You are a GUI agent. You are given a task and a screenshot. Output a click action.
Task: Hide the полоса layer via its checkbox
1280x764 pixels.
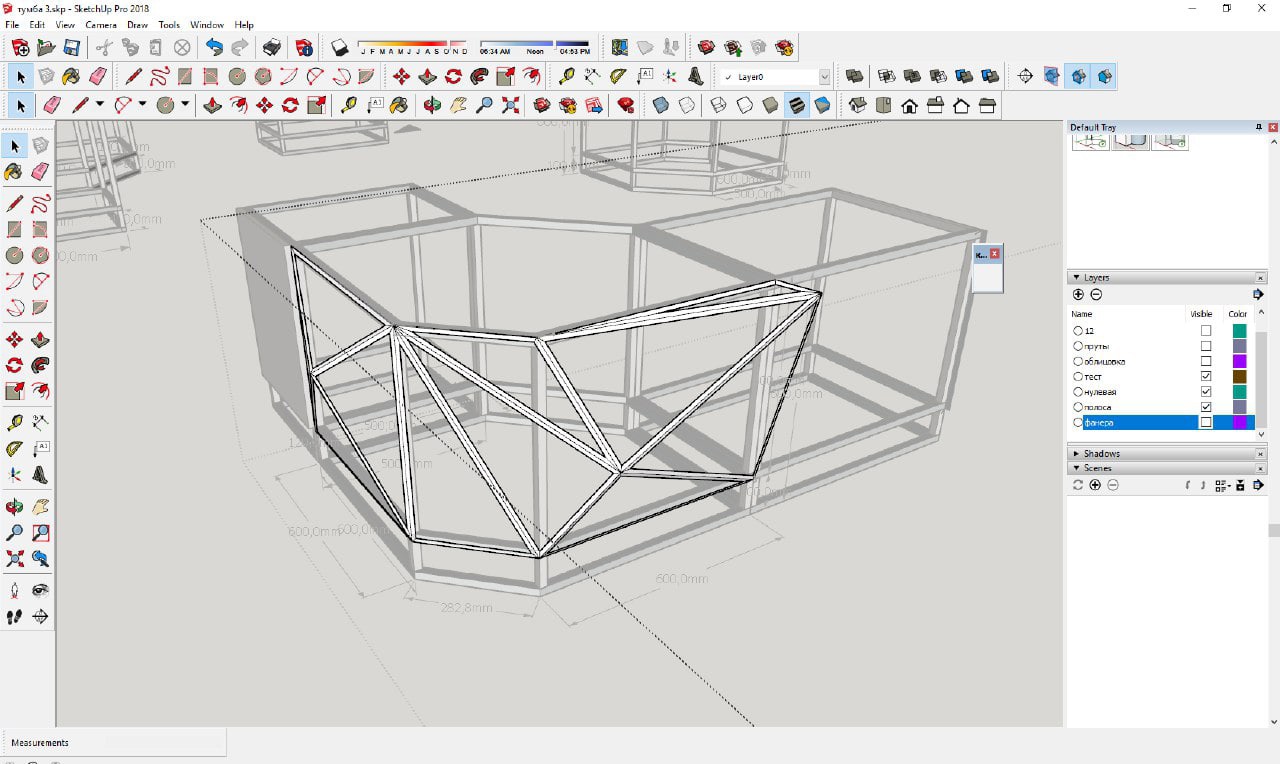[1206, 407]
